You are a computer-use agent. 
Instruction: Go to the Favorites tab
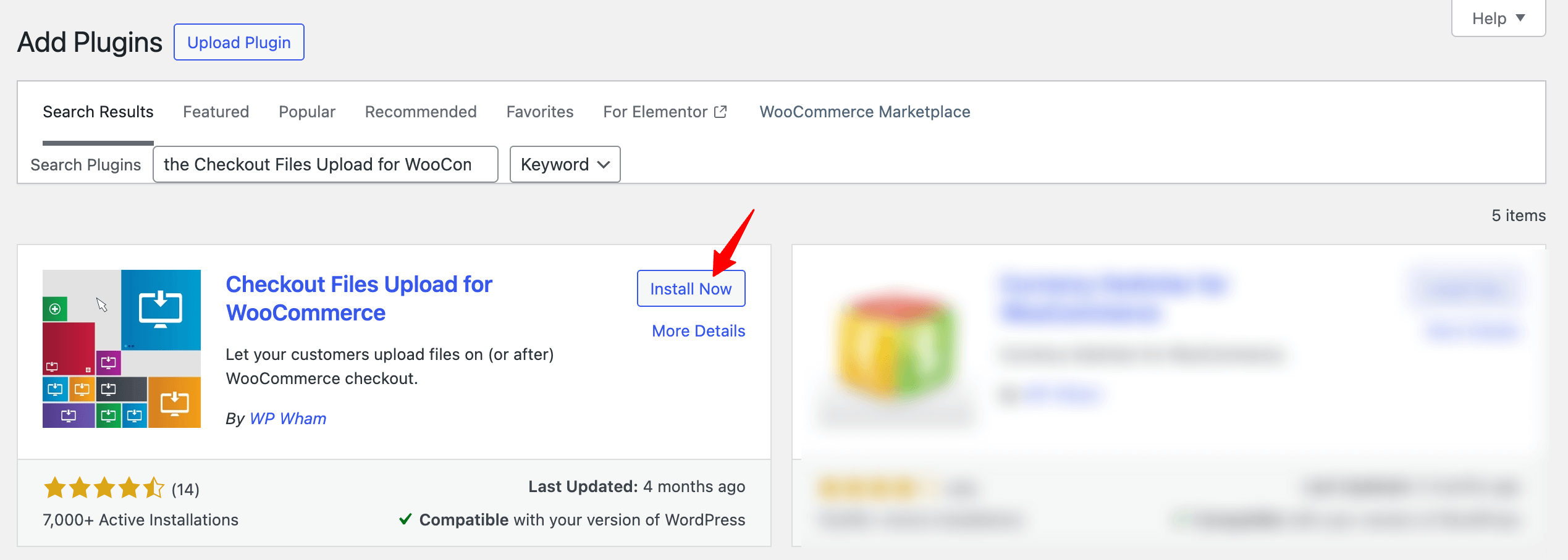539,112
